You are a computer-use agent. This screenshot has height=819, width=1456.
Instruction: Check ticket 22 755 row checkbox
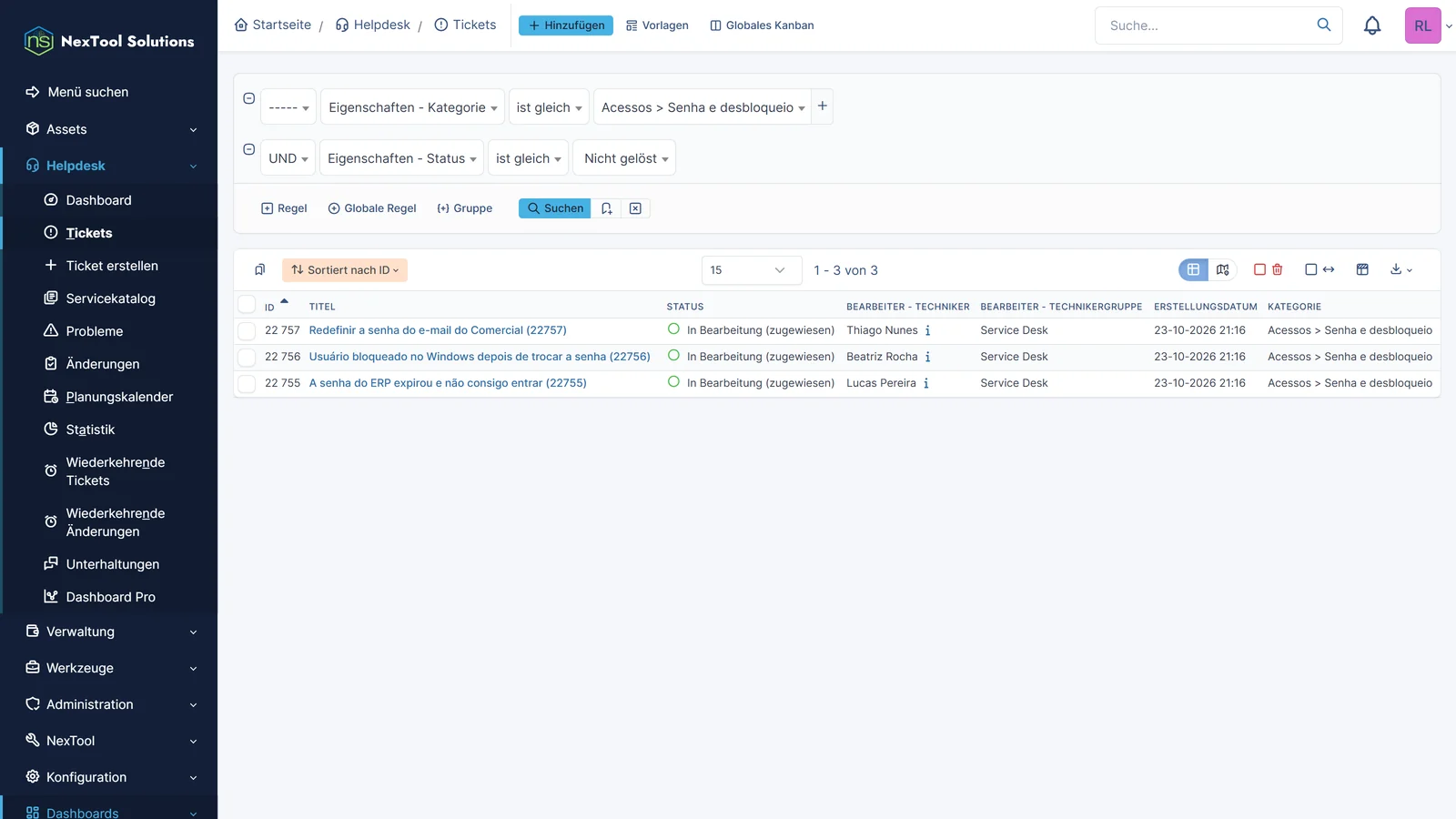247,383
